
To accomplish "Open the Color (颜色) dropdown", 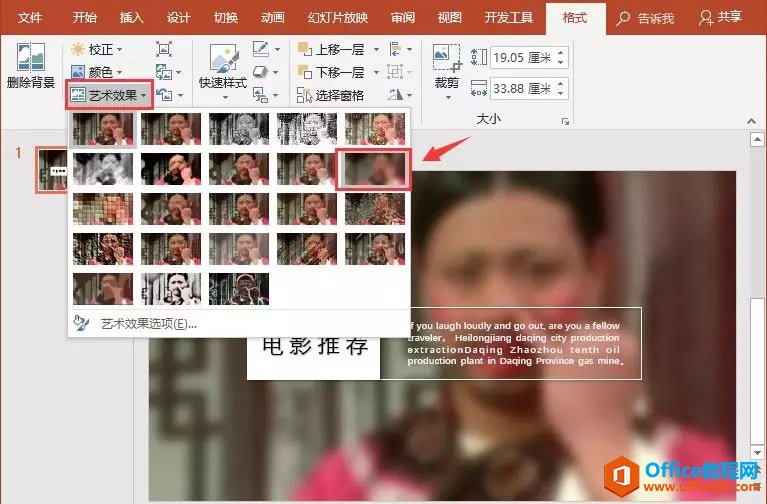I will click(96, 72).
